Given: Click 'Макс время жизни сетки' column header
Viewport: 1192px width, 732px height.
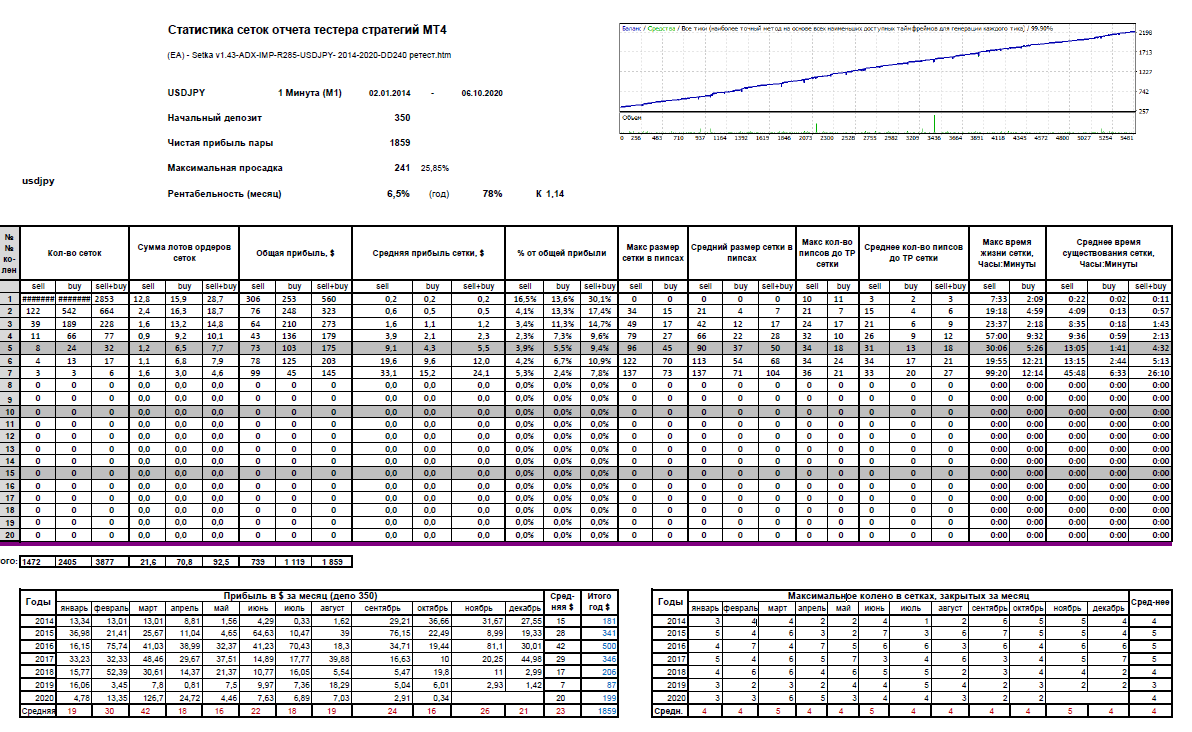Looking at the screenshot, I should 1007,253.
